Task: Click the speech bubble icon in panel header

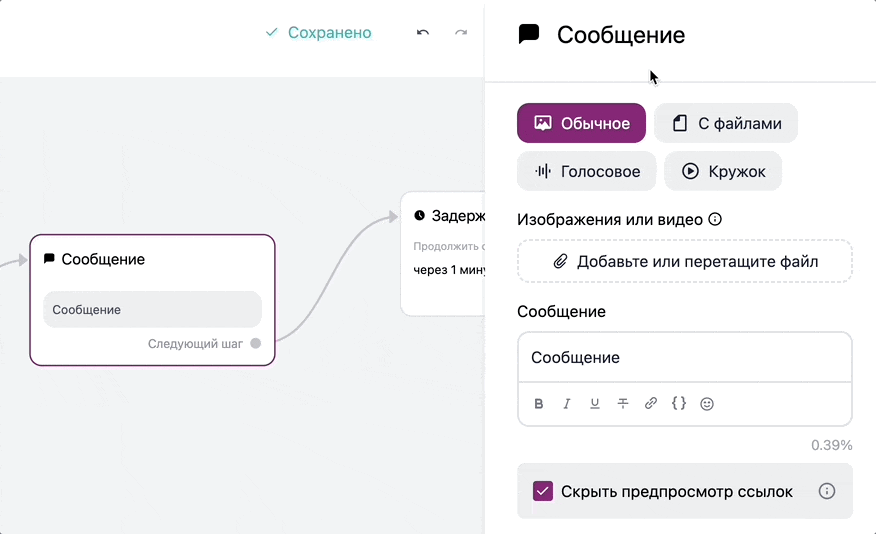Action: 529,34
